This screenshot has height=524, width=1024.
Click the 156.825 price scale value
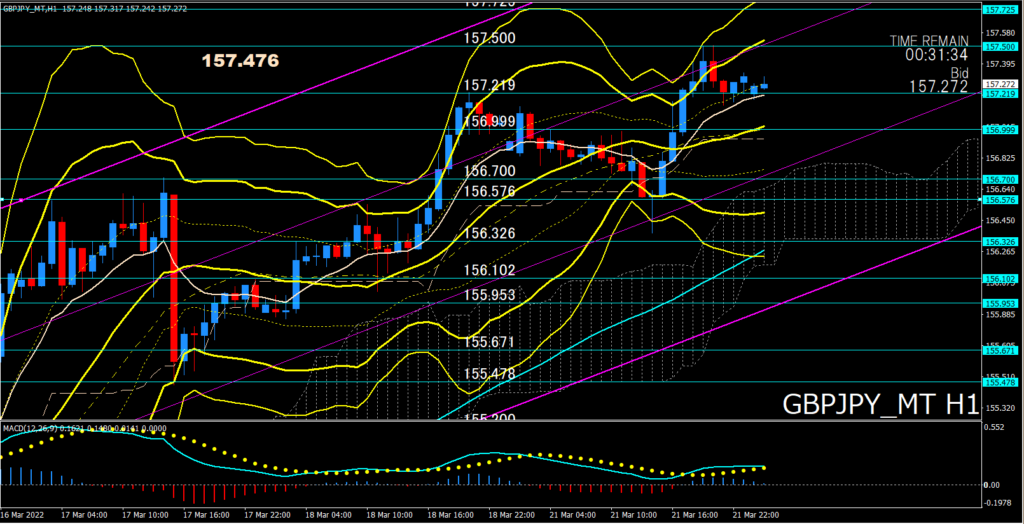[x=999, y=159]
